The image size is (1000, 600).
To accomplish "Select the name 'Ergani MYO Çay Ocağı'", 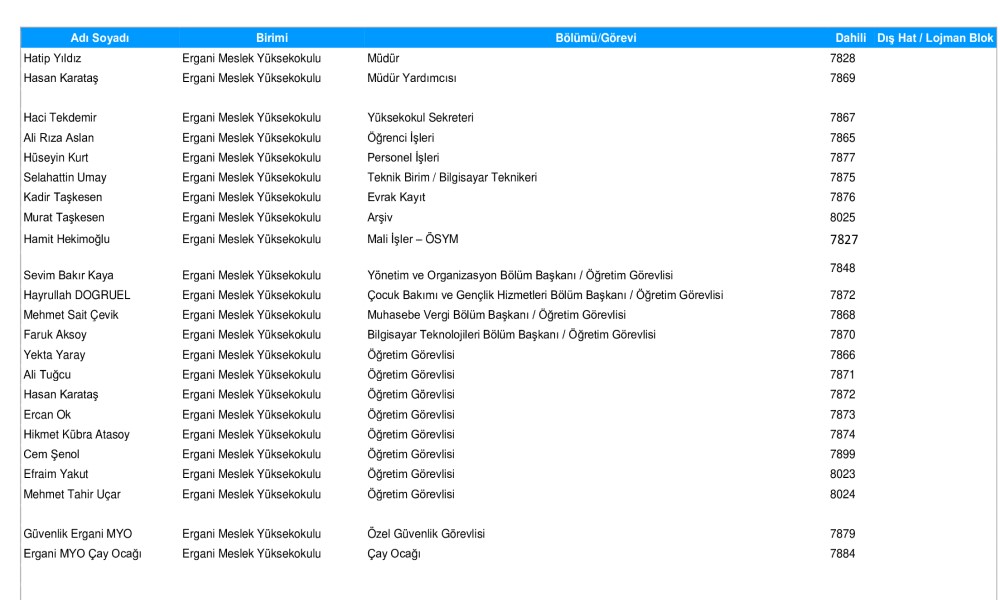I will click(82, 554).
